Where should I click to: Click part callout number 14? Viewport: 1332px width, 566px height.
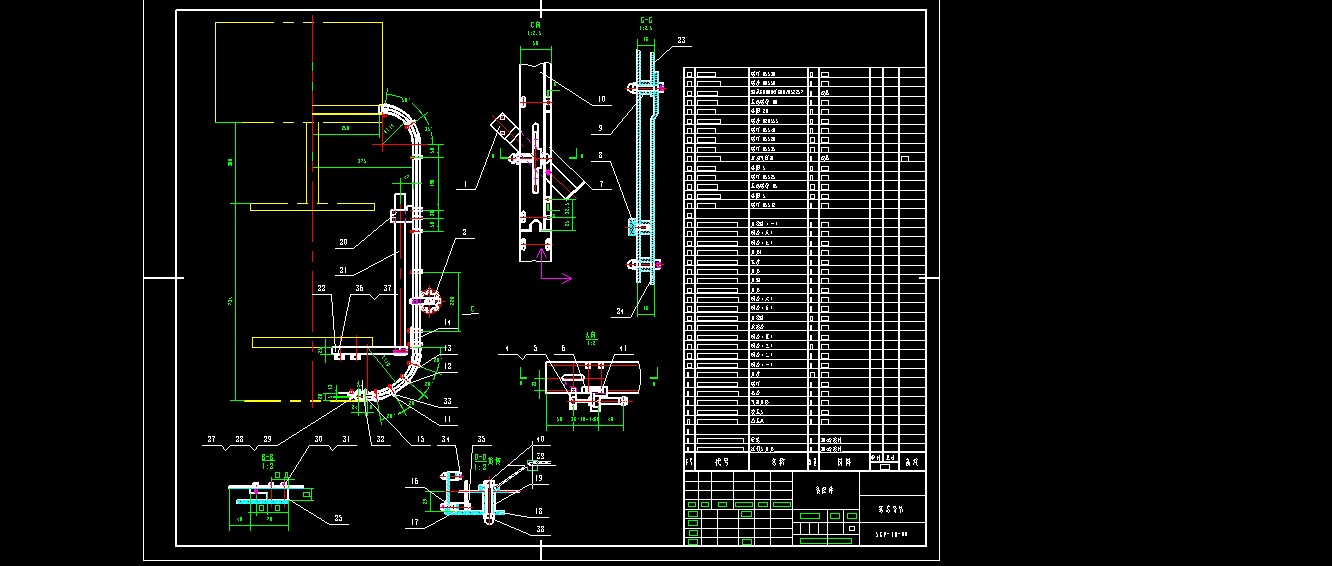click(448, 323)
